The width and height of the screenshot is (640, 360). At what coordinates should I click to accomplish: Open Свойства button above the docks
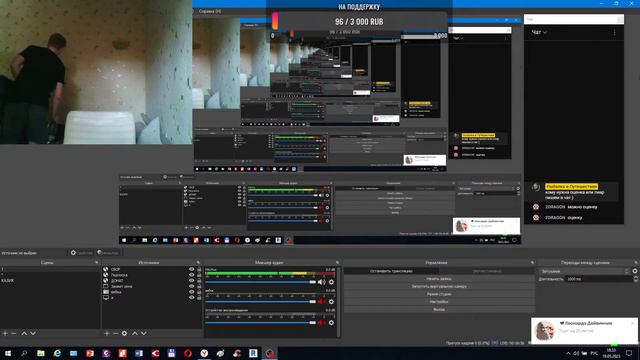82,253
